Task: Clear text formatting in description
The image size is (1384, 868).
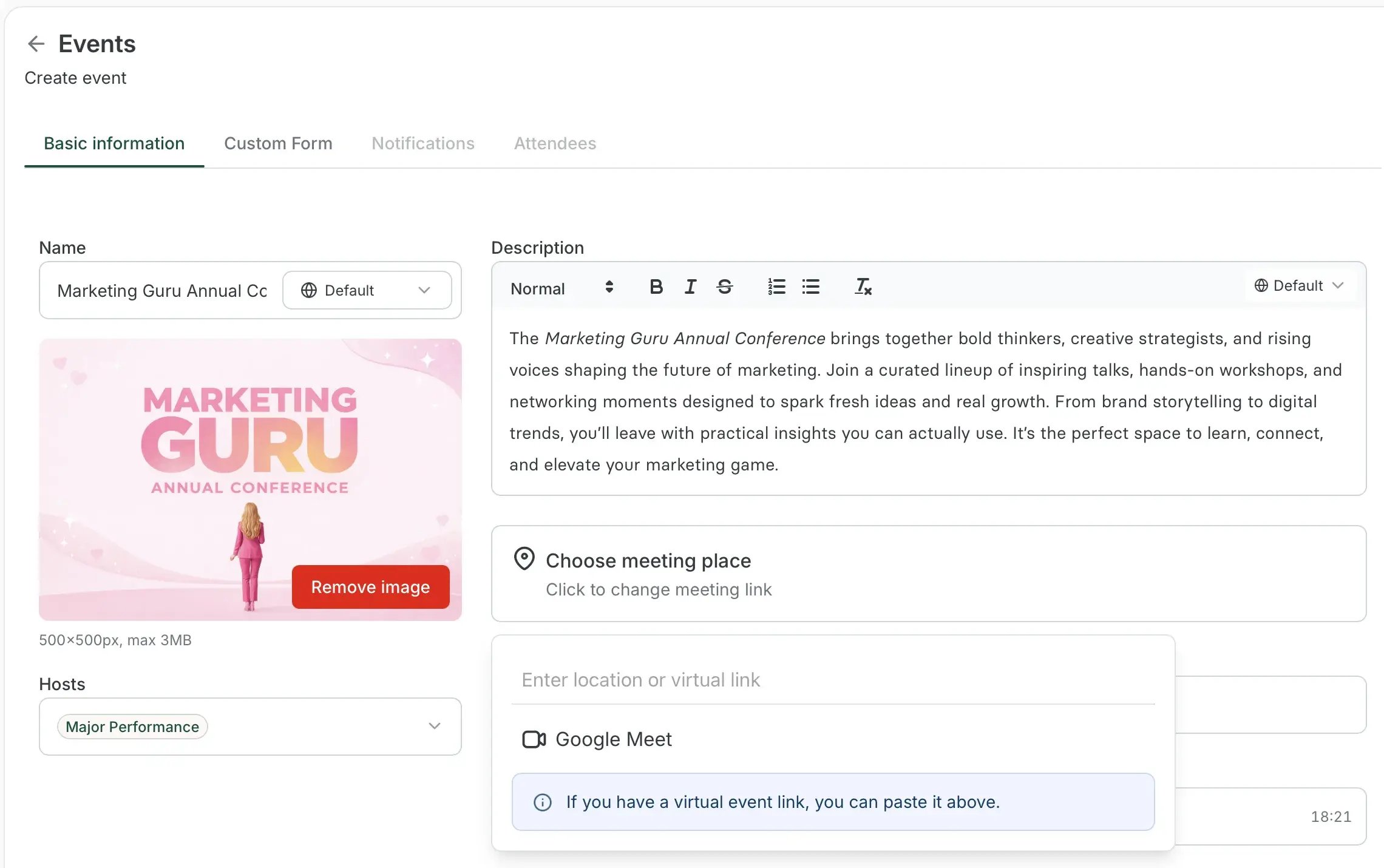Action: (x=863, y=287)
